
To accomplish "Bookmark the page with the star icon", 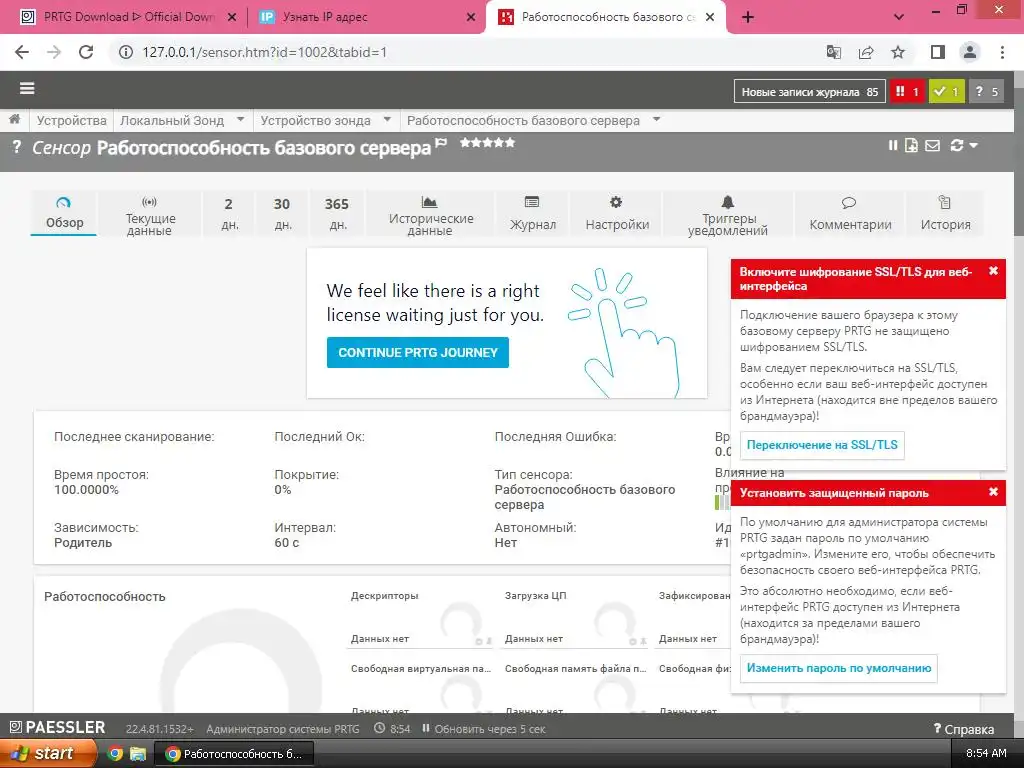I will click(898, 52).
